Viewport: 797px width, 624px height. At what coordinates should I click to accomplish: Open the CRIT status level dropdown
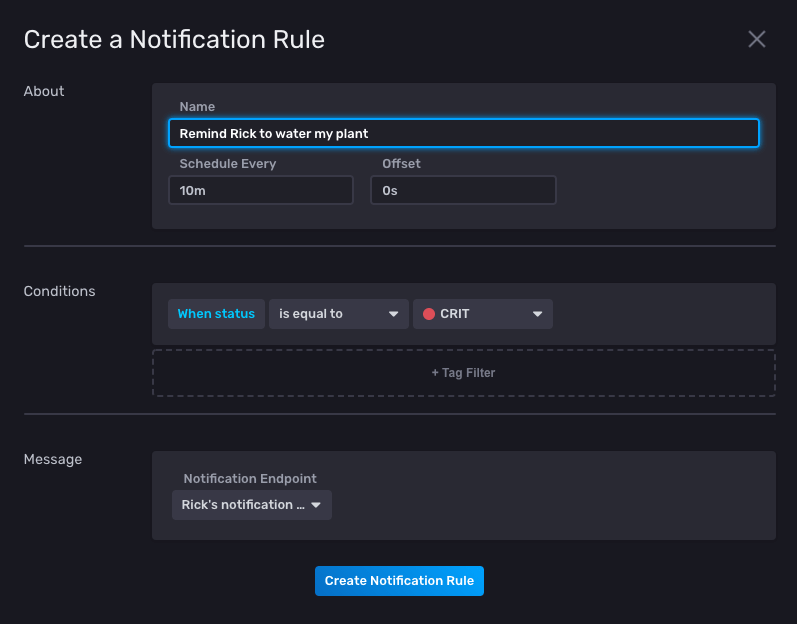pos(482,314)
